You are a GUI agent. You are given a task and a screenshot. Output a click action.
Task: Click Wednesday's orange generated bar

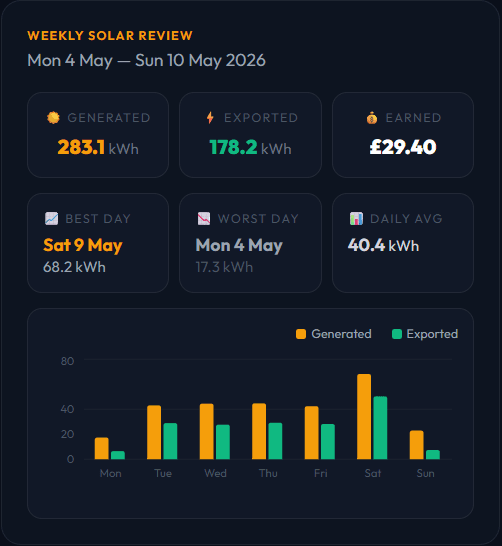[x=206, y=431]
